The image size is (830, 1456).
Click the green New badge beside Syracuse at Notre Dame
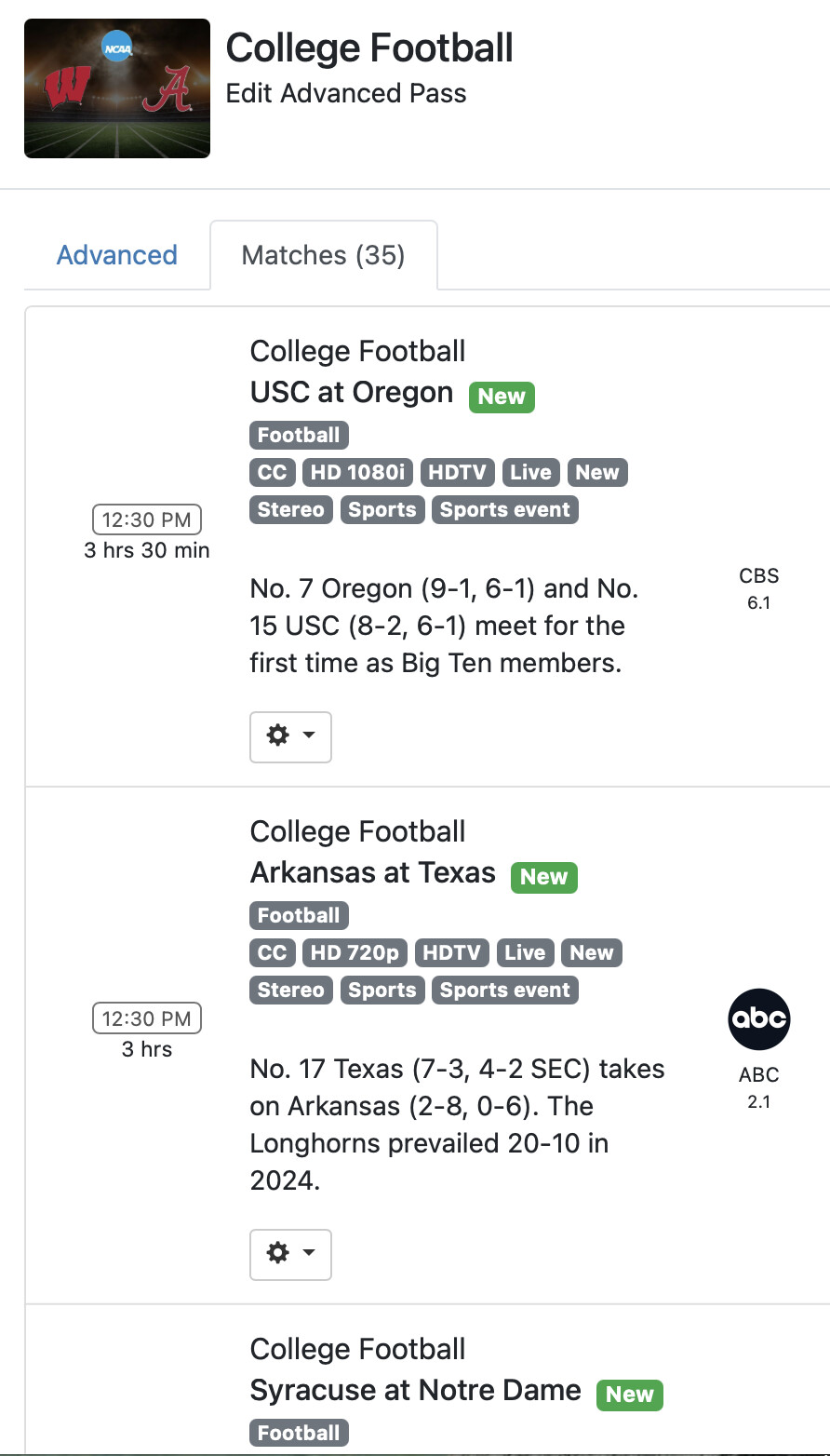pos(629,1394)
